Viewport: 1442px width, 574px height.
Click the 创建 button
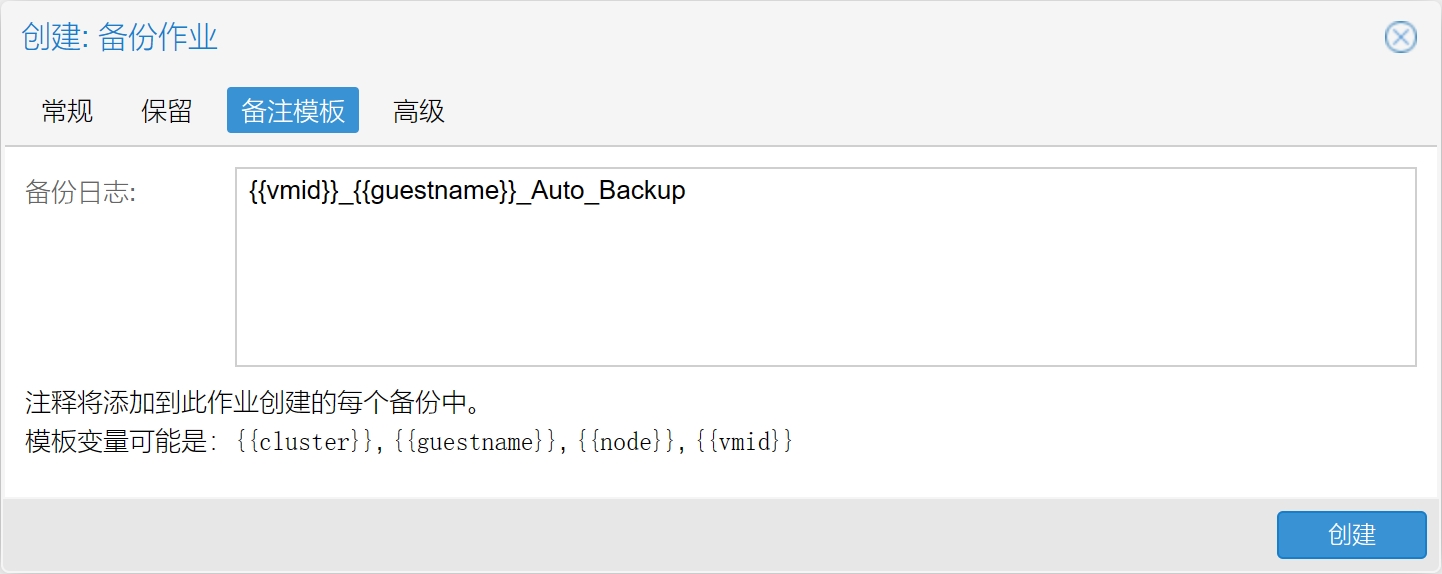coord(1351,535)
